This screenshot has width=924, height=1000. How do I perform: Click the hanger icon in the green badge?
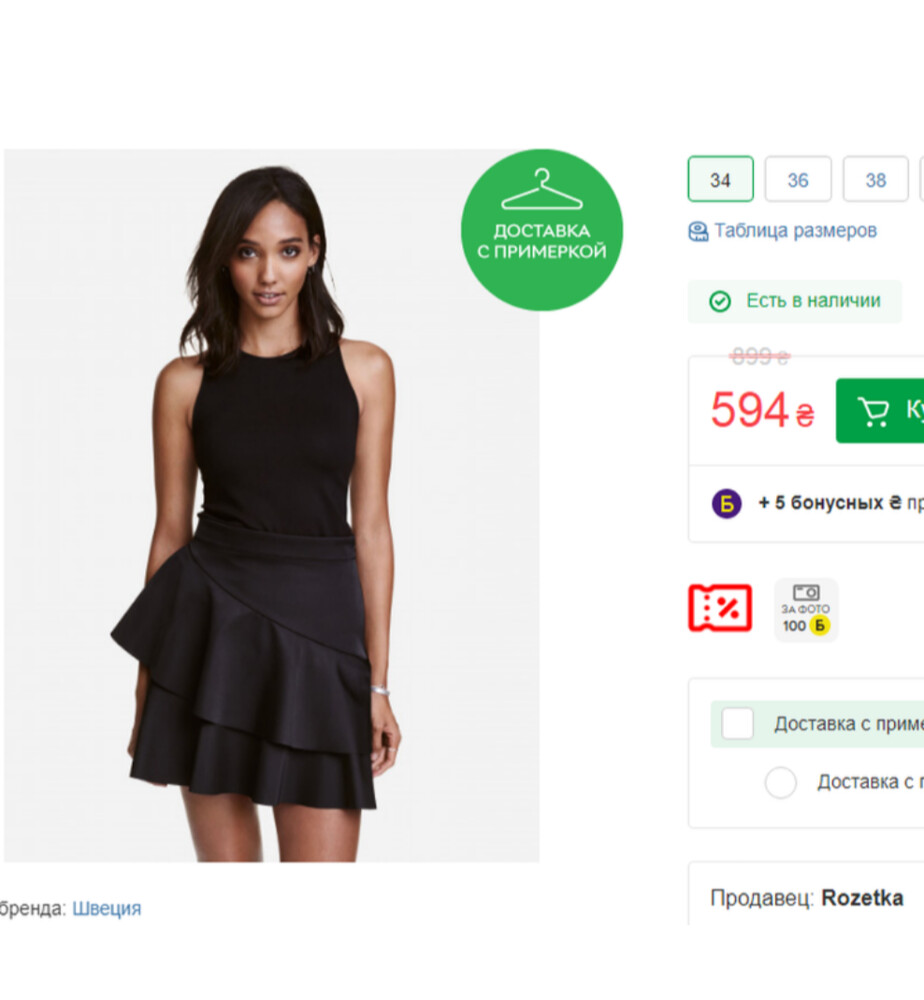point(541,190)
